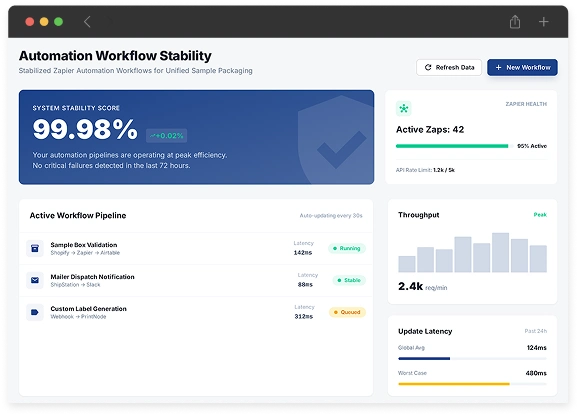The height and width of the screenshot is (416, 579).
Task: Click the Past 24h label
Action: point(535,331)
